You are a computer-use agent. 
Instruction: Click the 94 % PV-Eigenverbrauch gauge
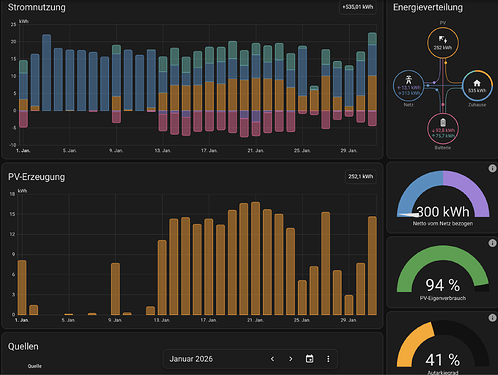coord(443,269)
